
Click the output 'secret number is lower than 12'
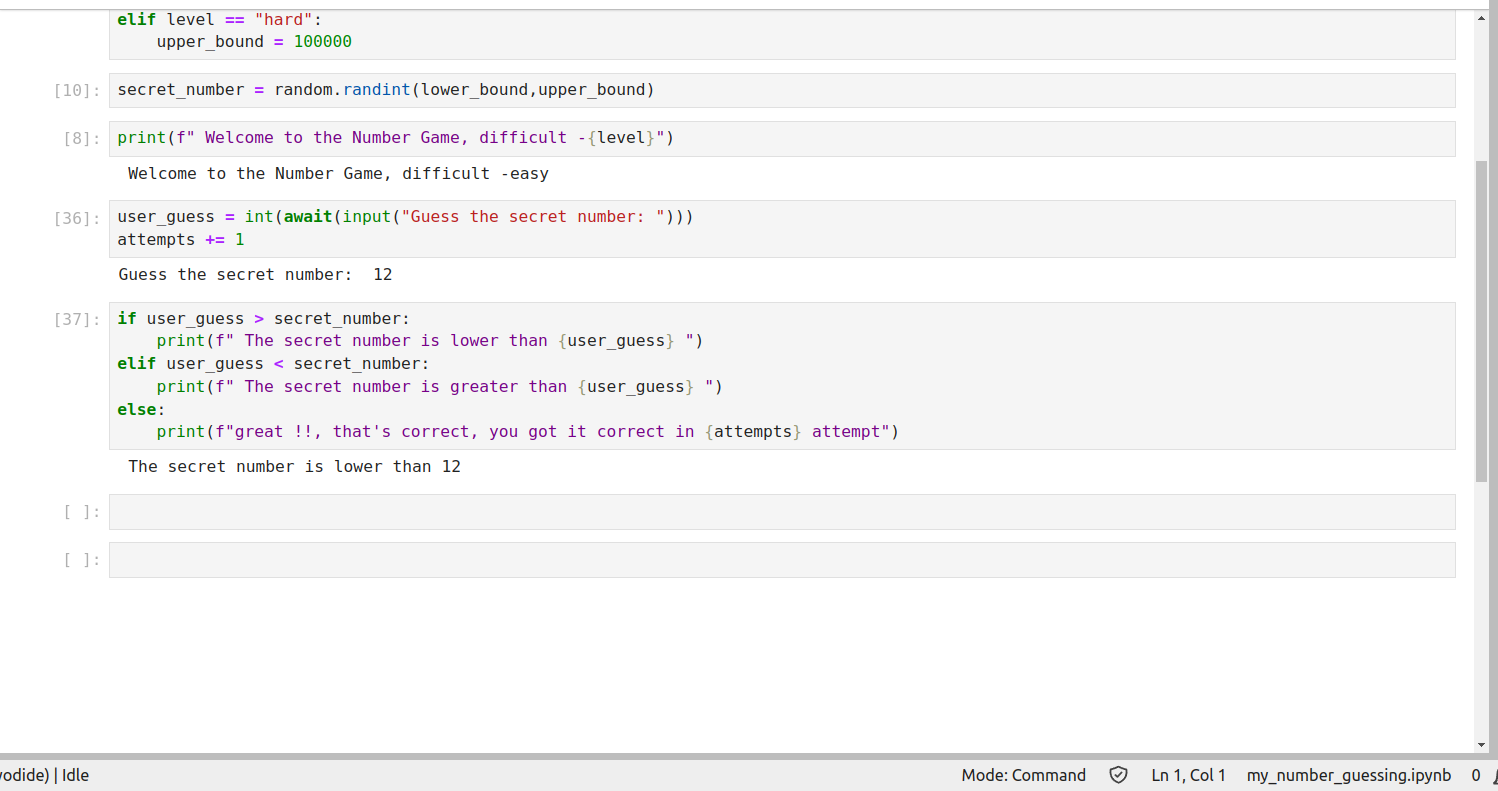(x=294, y=467)
